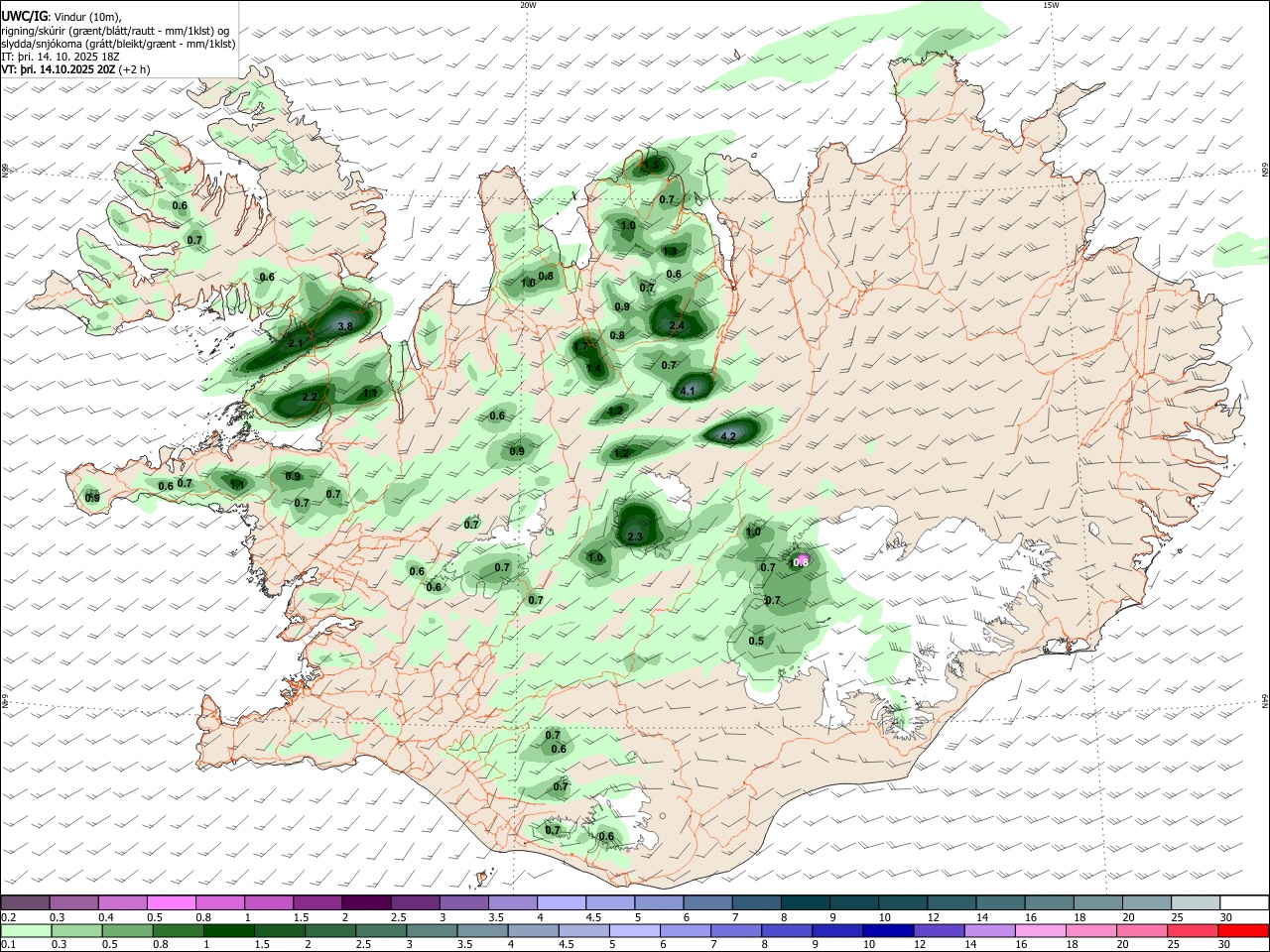Select the 1.4 precipitation value on the map
Screen dimensions: 1270x952
pyautogui.click(x=594, y=369)
